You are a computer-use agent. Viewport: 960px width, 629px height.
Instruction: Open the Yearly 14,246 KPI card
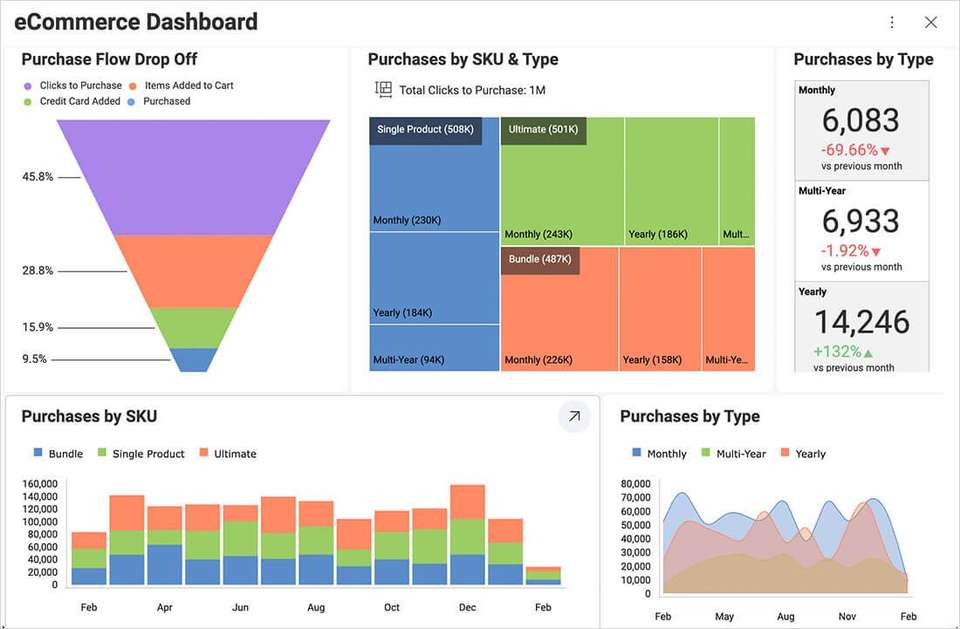[x=862, y=325]
